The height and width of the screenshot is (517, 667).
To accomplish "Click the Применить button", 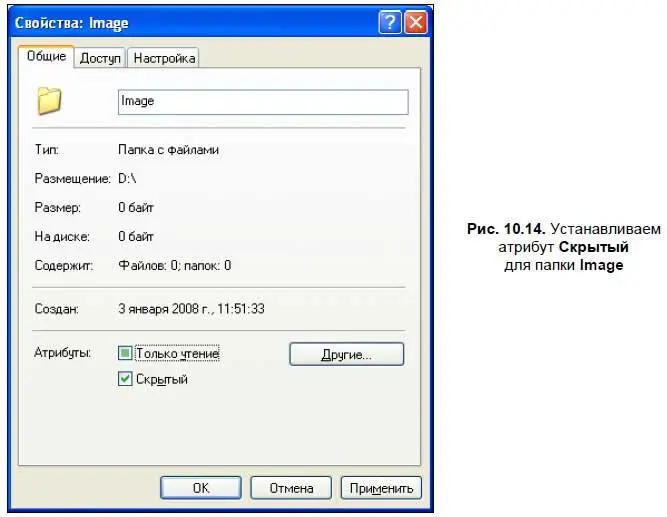I will coord(381,488).
